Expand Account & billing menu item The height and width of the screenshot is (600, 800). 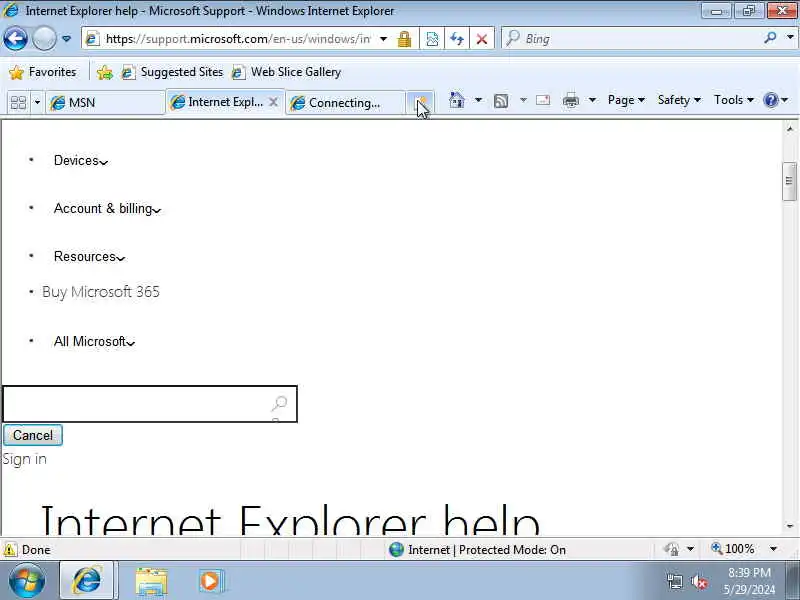[107, 209]
